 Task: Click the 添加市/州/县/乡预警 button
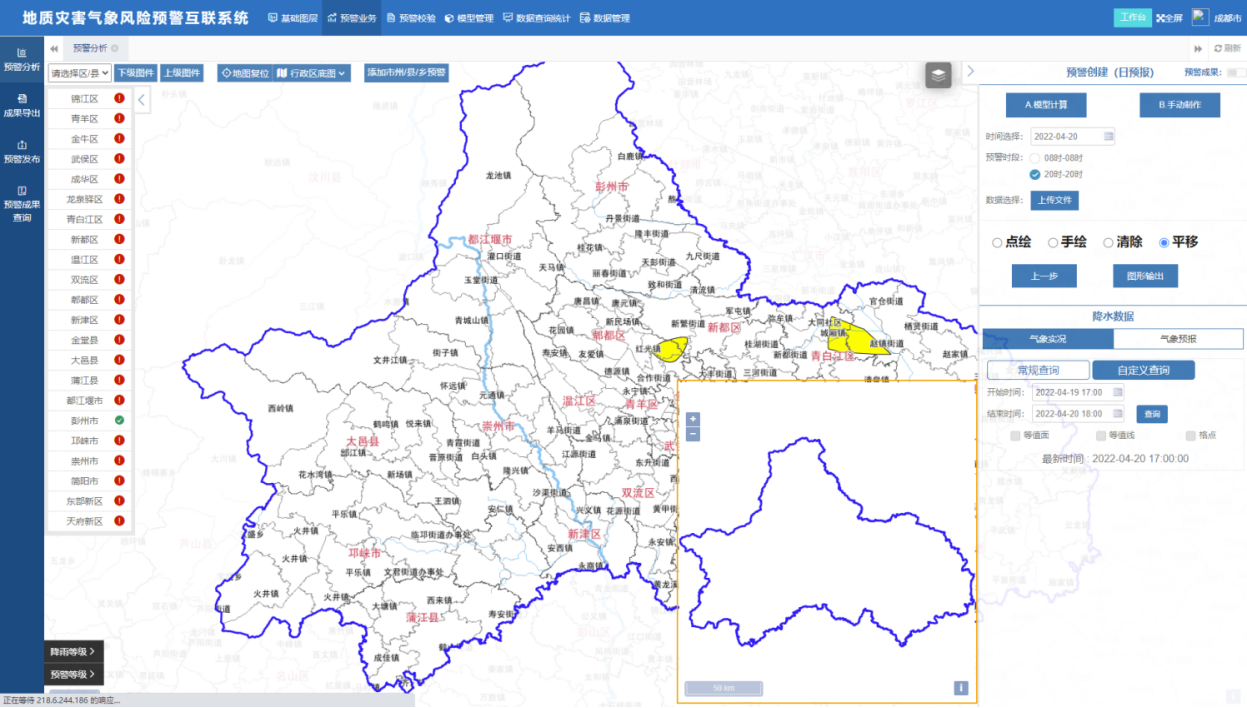406,73
